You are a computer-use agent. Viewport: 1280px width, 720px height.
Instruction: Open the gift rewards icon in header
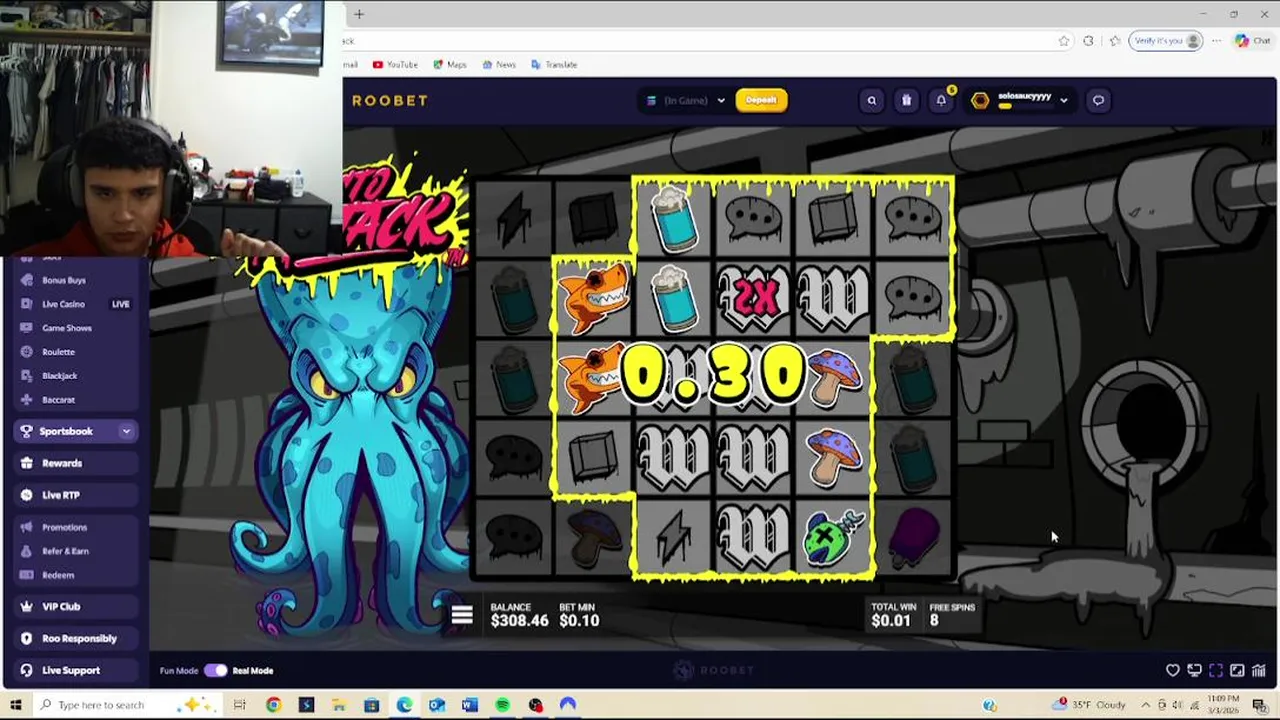[906, 100]
